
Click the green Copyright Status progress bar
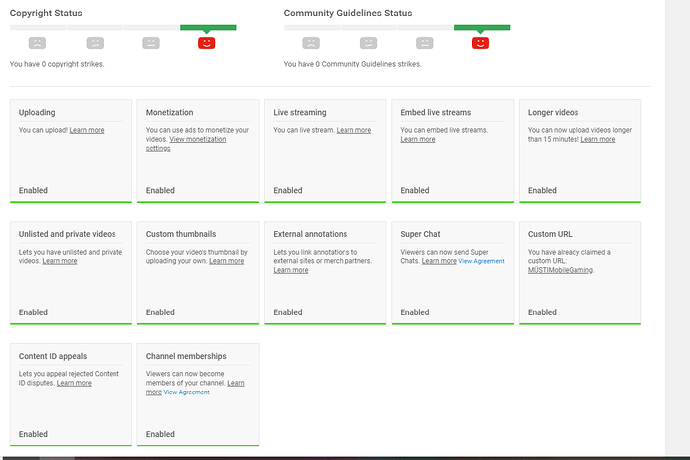[x=208, y=28]
